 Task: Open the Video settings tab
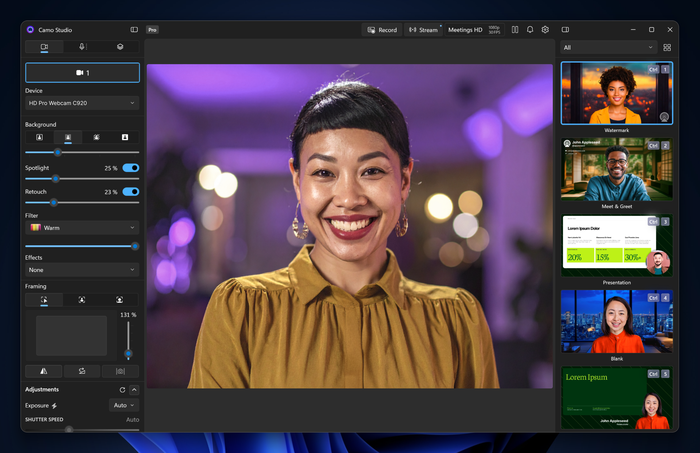[x=44, y=47]
